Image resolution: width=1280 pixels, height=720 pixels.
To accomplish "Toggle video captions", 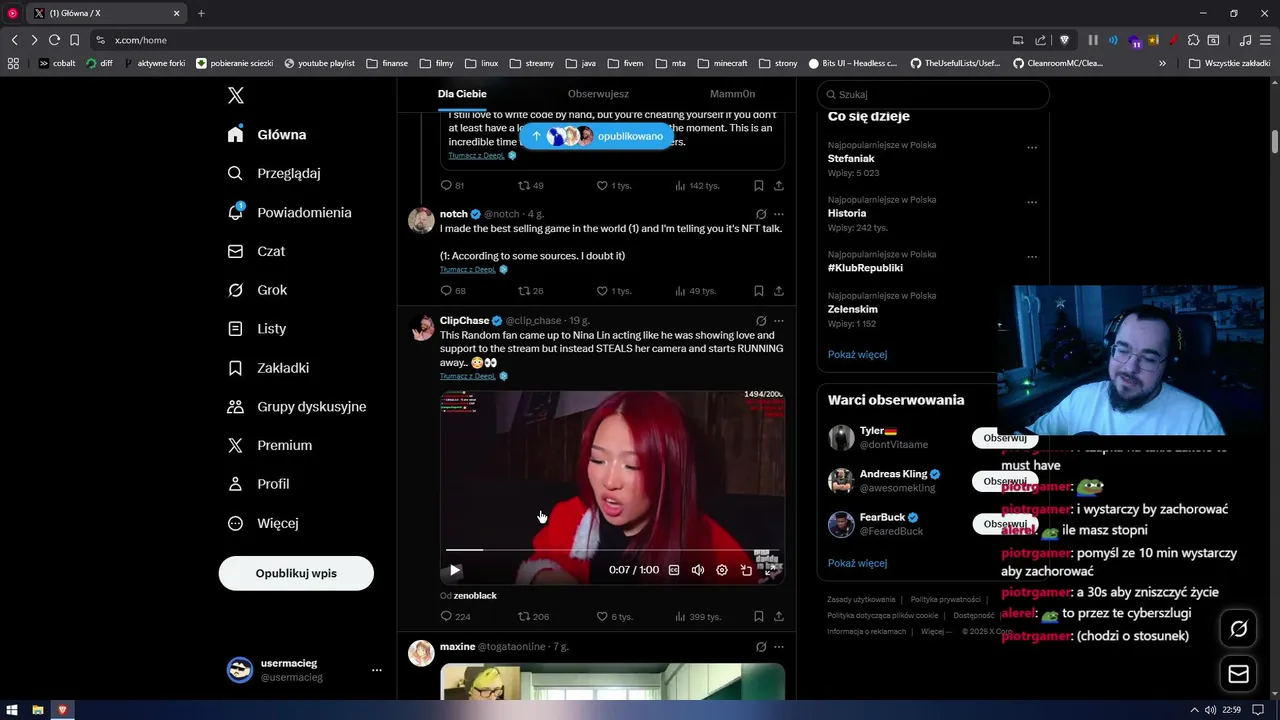I will coord(674,570).
